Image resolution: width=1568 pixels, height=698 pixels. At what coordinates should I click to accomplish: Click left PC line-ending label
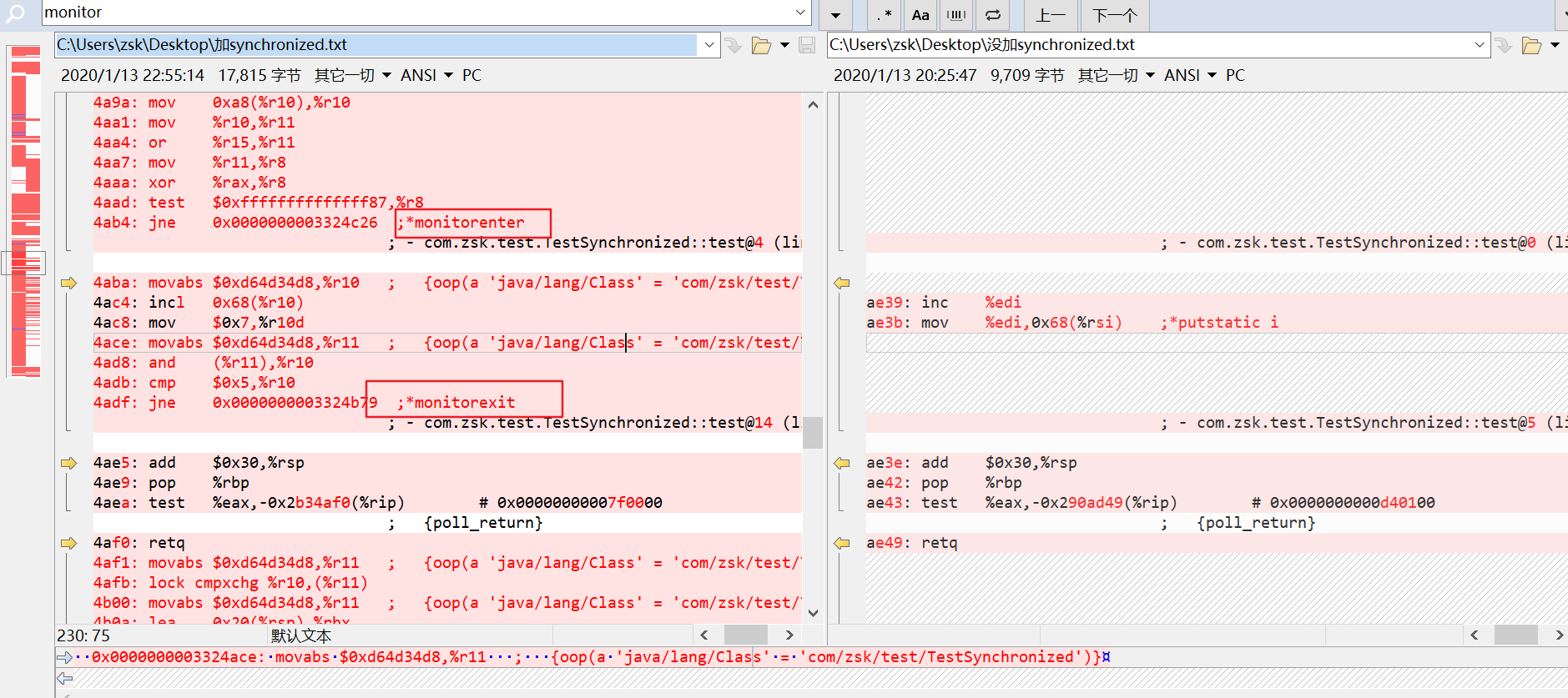click(x=471, y=75)
